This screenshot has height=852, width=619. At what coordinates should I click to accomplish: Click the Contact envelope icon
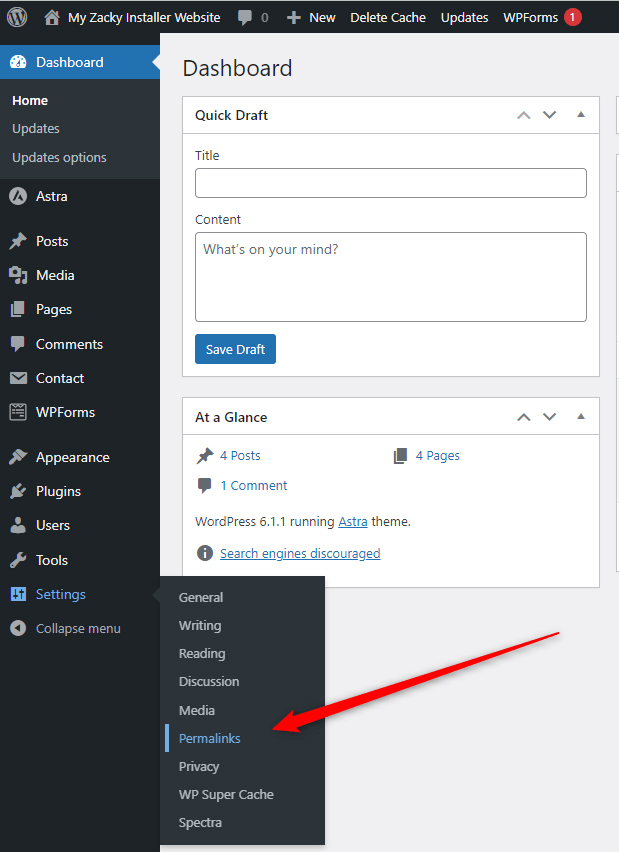point(18,378)
